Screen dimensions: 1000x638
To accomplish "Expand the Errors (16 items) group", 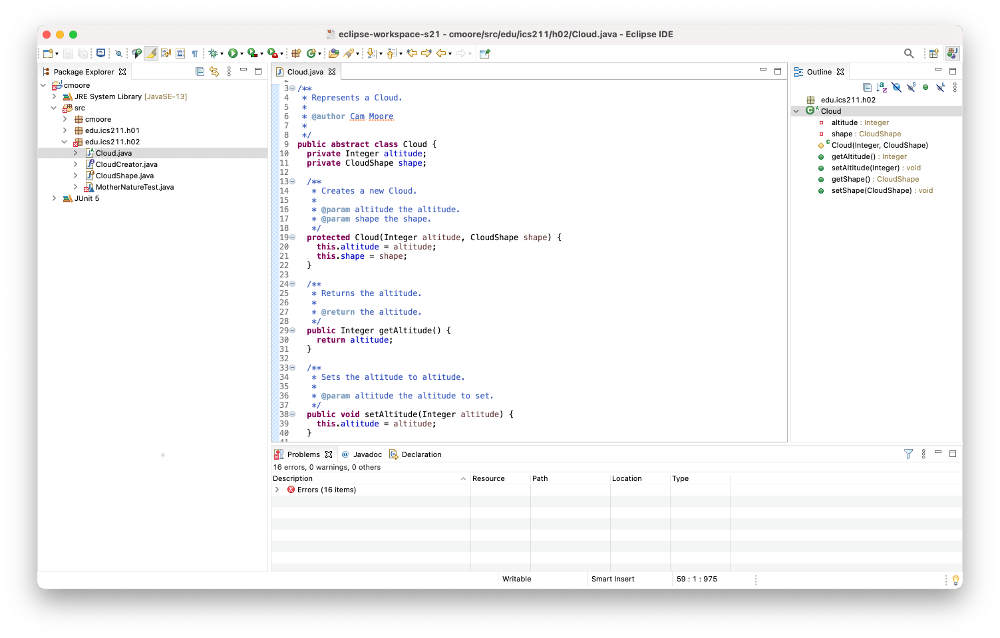I will (x=277, y=490).
